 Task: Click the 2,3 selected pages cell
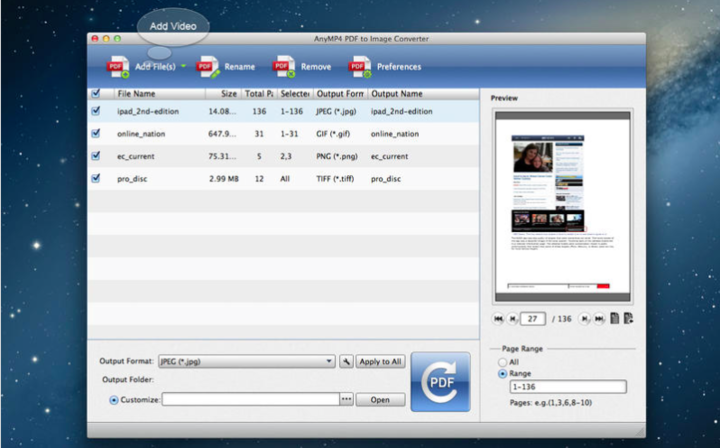pyautogui.click(x=286, y=156)
